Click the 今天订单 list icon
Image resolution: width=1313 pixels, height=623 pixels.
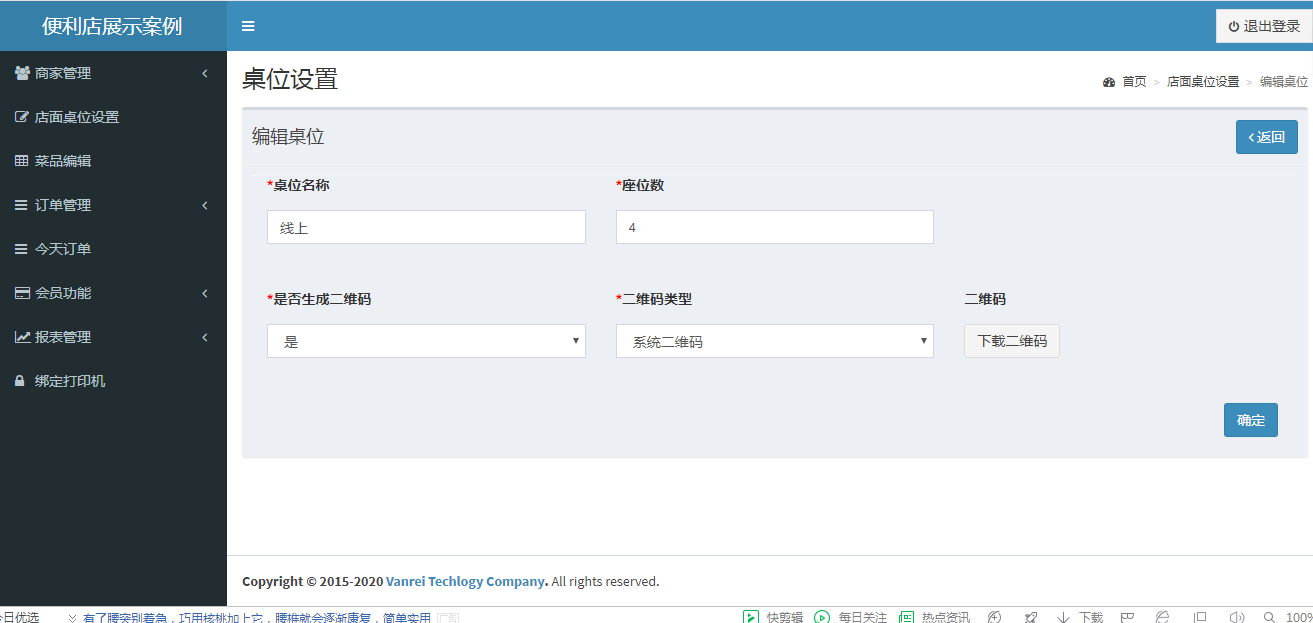22,249
